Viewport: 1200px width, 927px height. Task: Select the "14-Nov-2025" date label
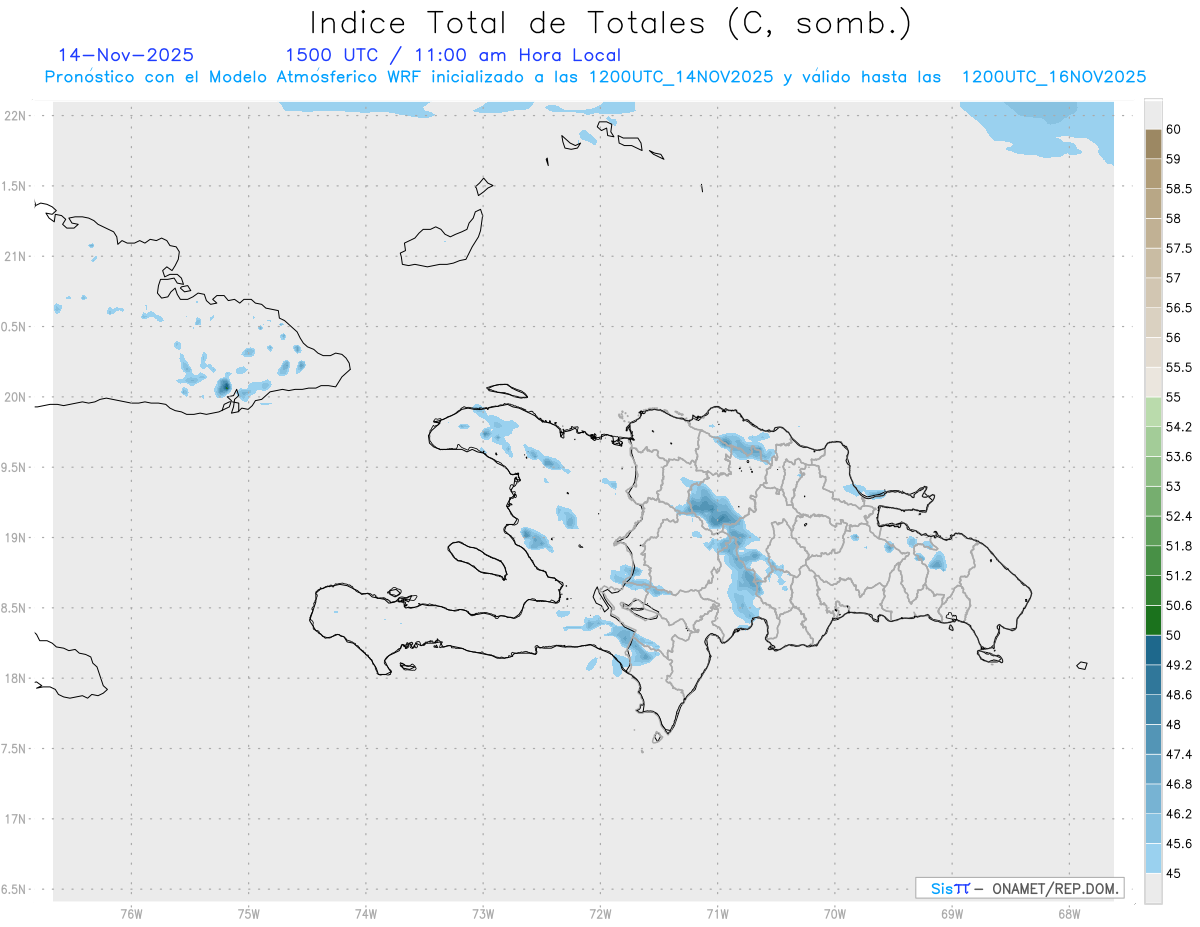[126, 55]
